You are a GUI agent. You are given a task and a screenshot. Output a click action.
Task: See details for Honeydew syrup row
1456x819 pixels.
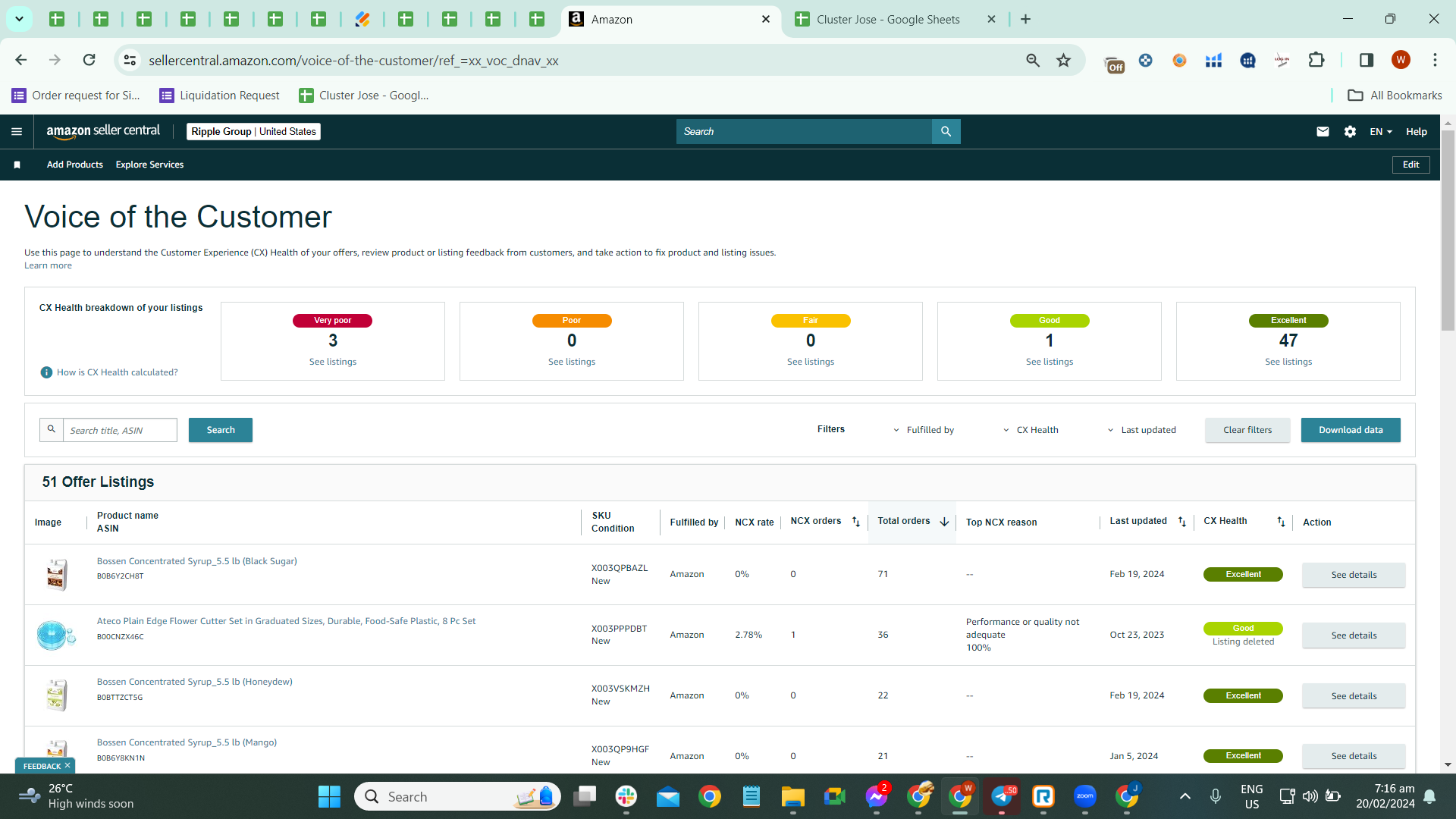tap(1354, 696)
